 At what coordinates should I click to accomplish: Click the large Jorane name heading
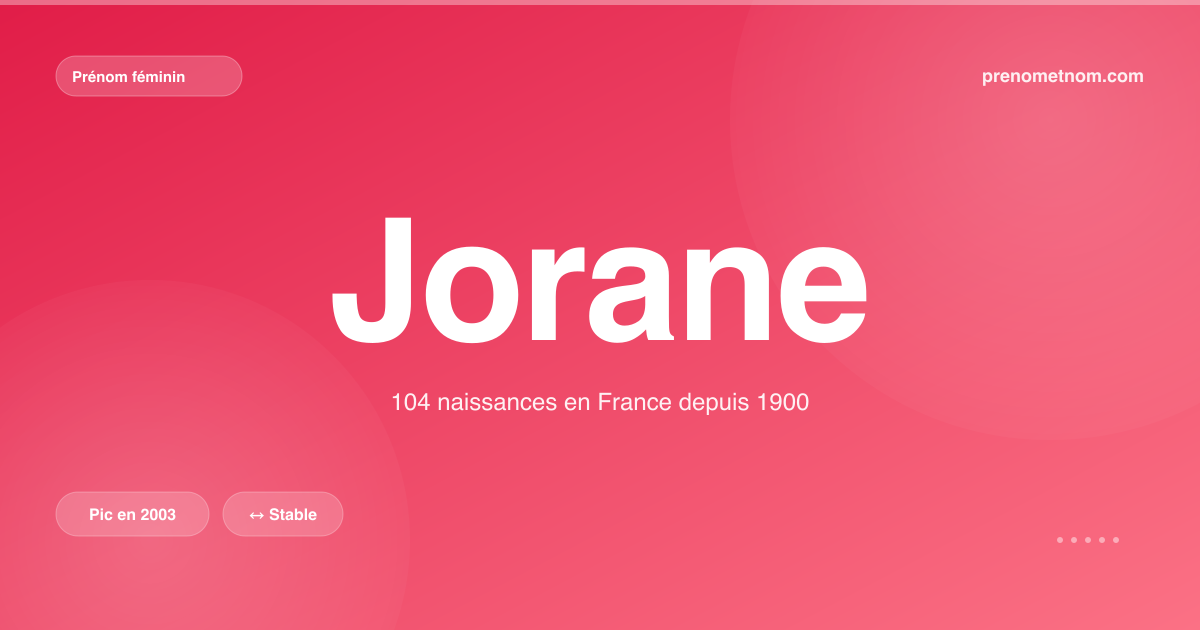tap(600, 279)
